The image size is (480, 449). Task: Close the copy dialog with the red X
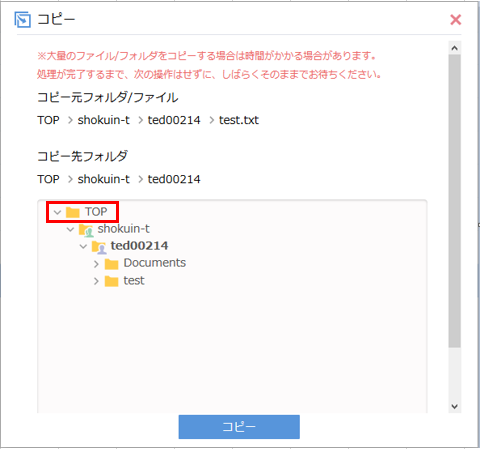click(x=456, y=20)
